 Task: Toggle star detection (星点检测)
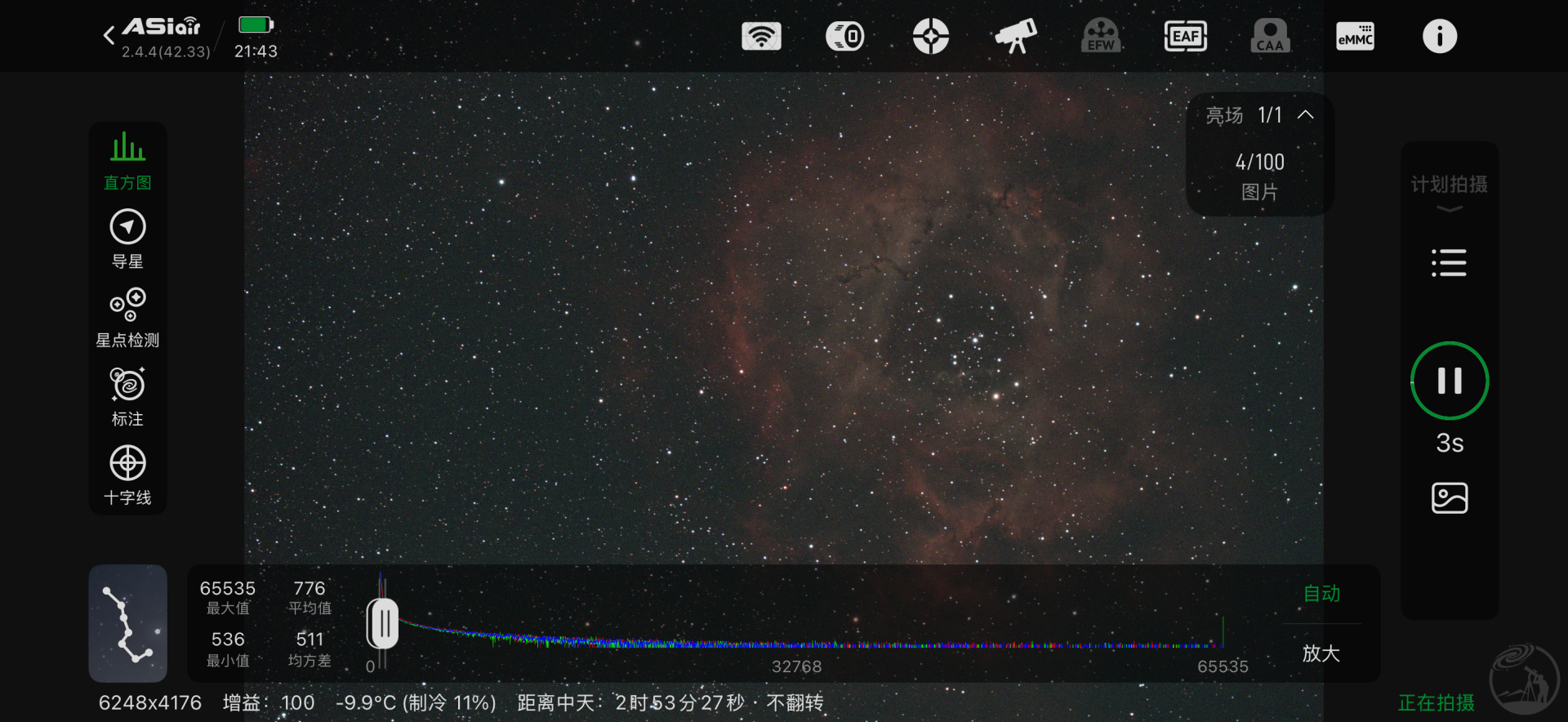[127, 318]
